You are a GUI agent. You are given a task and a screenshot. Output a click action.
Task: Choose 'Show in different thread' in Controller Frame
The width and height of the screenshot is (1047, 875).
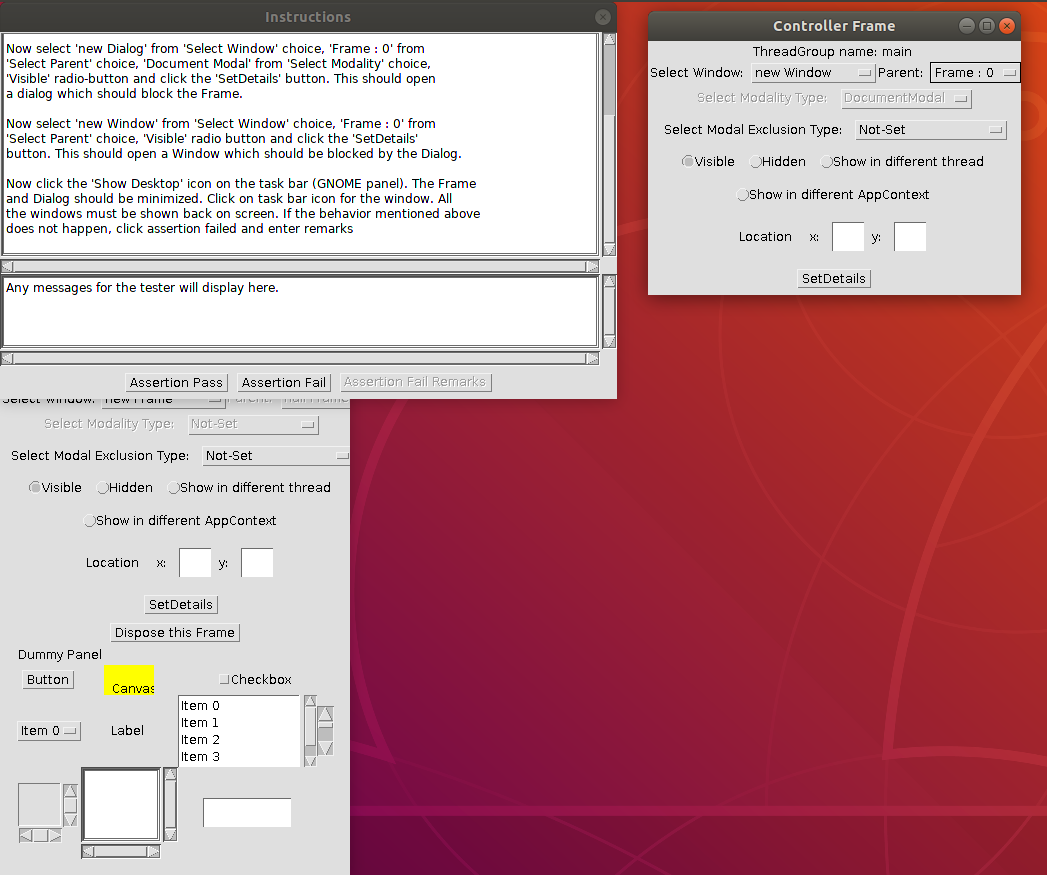click(x=828, y=162)
